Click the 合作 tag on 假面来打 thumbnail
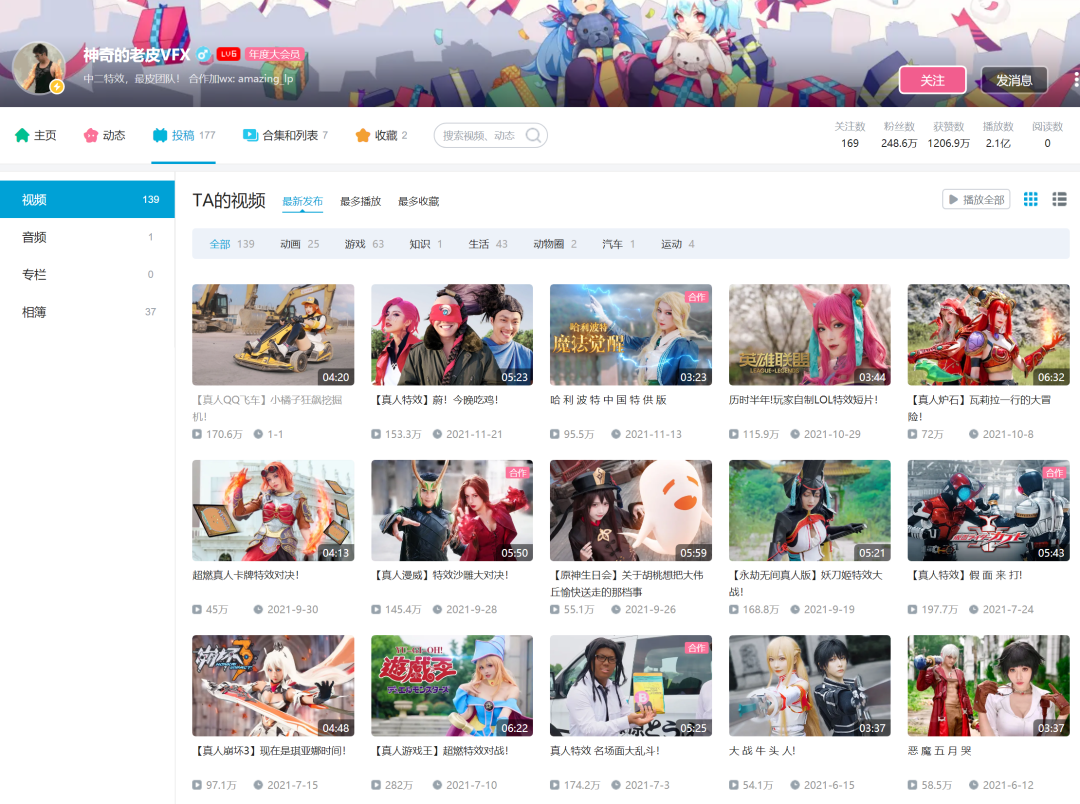 [x=1055, y=473]
